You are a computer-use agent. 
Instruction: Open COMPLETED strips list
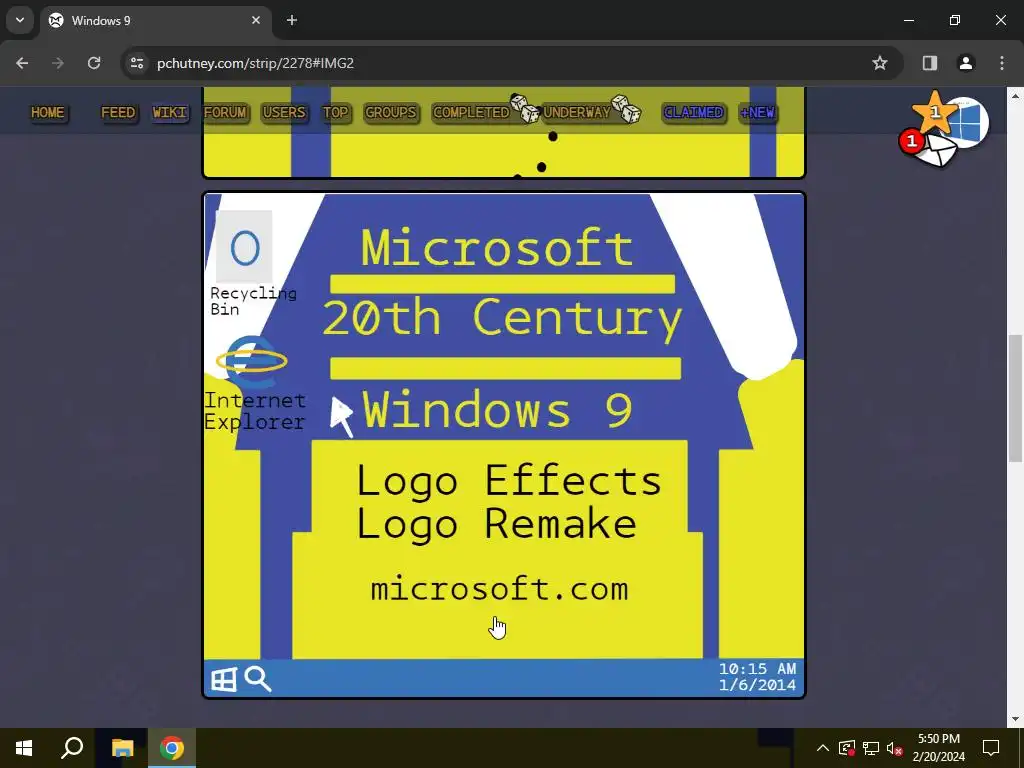[x=471, y=112]
